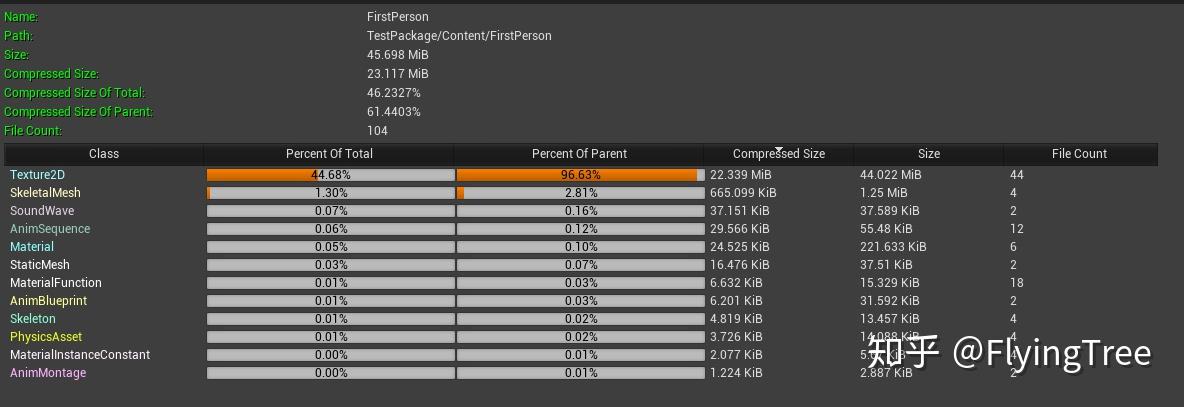Select AnimSequence in the class list
Image resolution: width=1184 pixels, height=407 pixels.
click(50, 229)
